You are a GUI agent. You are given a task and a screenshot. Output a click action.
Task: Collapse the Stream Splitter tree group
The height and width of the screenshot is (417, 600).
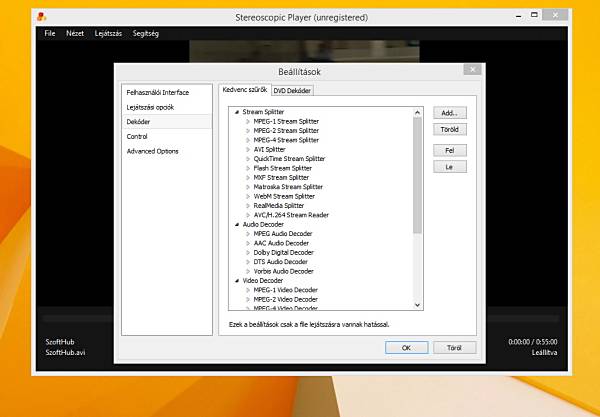pyautogui.click(x=237, y=112)
